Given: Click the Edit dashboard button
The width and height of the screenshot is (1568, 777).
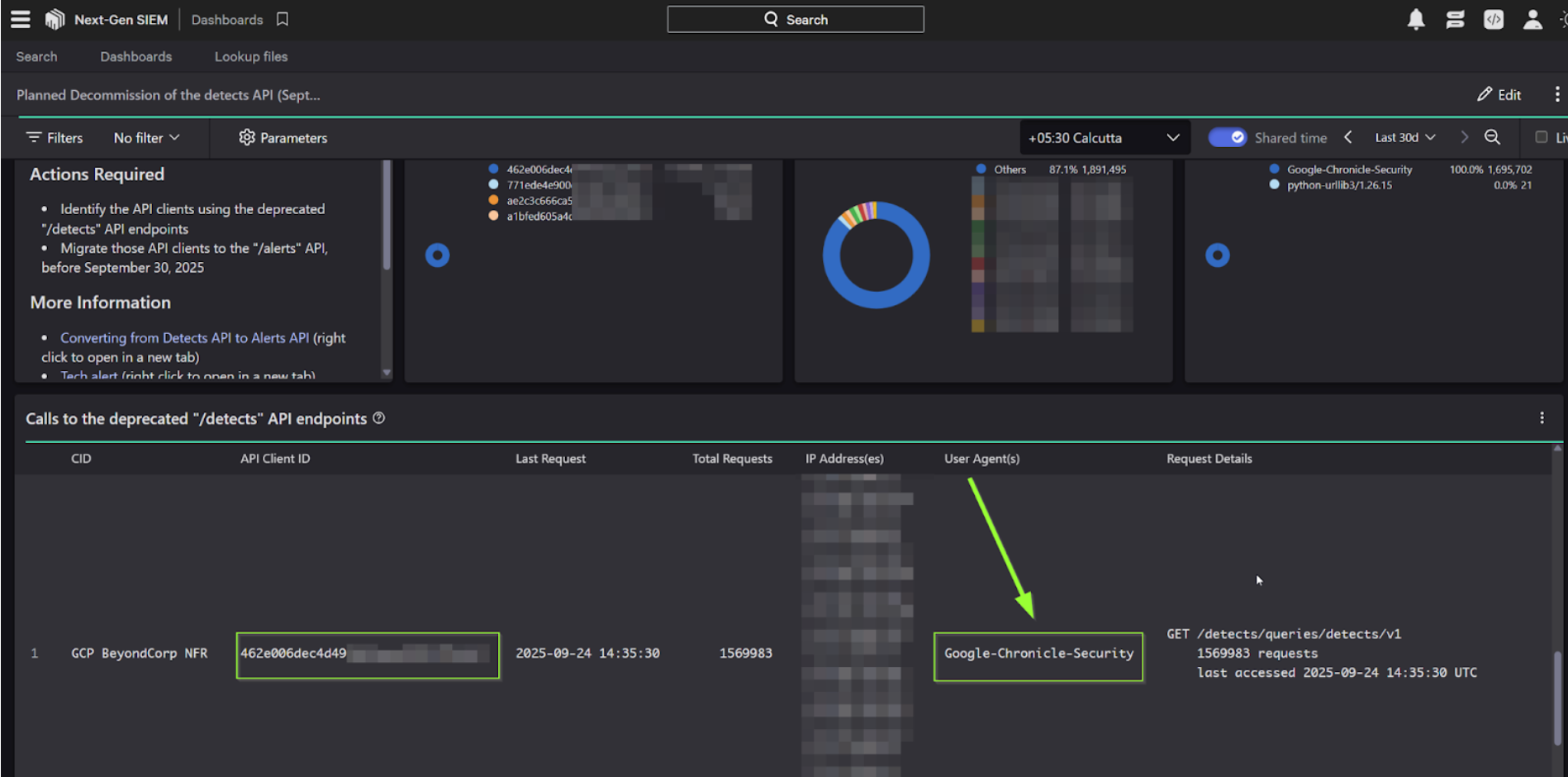Looking at the screenshot, I should tap(1499, 94).
